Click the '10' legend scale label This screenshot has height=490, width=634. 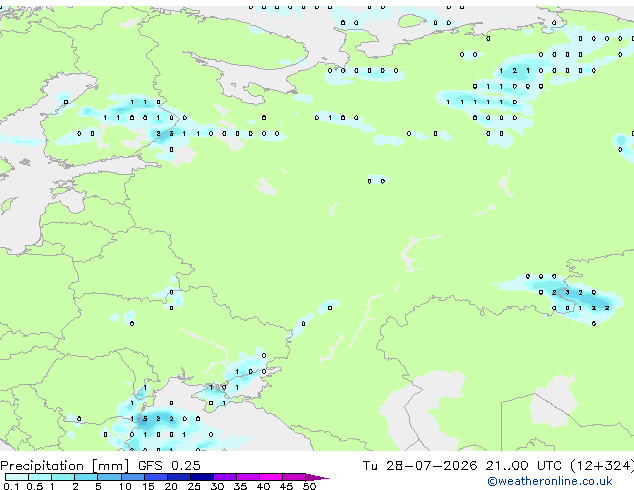[125, 486]
